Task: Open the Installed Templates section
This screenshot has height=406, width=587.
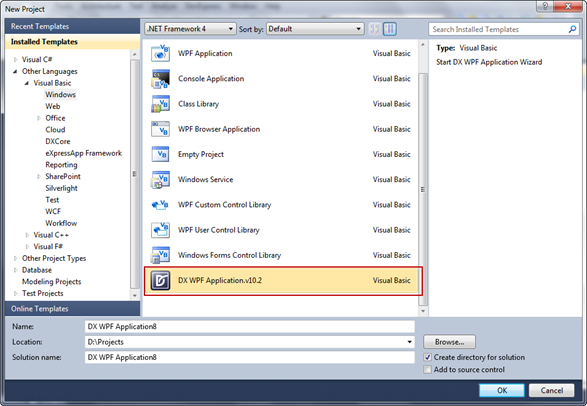Action: point(73,42)
